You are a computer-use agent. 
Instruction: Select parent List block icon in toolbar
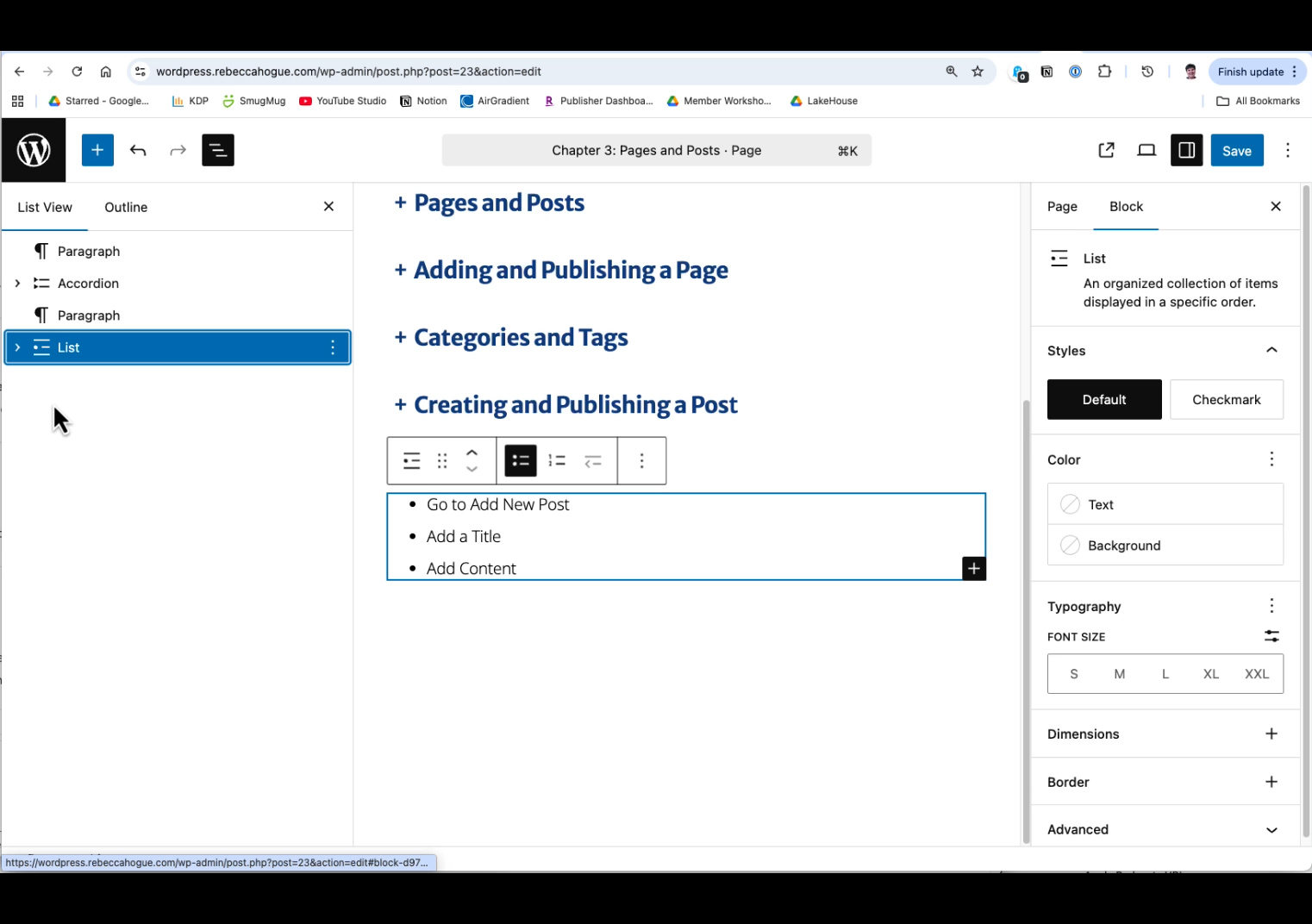[412, 461]
